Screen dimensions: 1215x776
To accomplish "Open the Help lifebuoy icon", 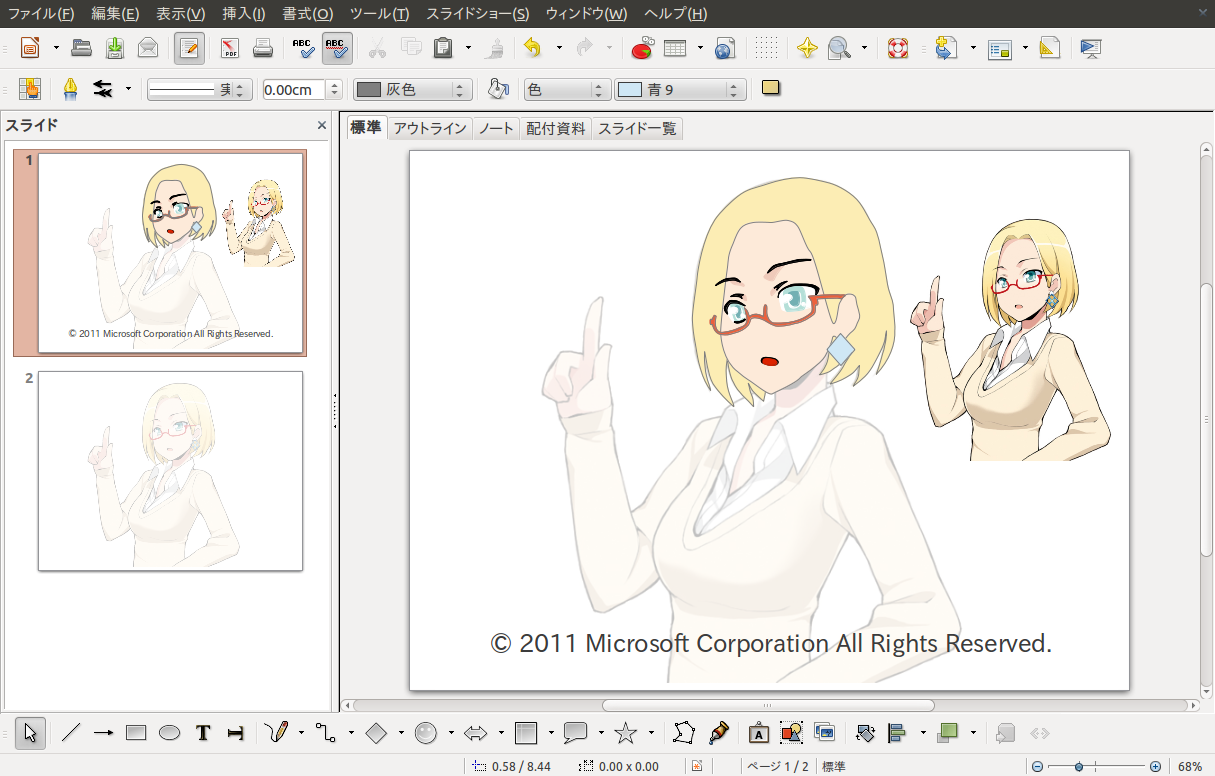I will coord(898,48).
